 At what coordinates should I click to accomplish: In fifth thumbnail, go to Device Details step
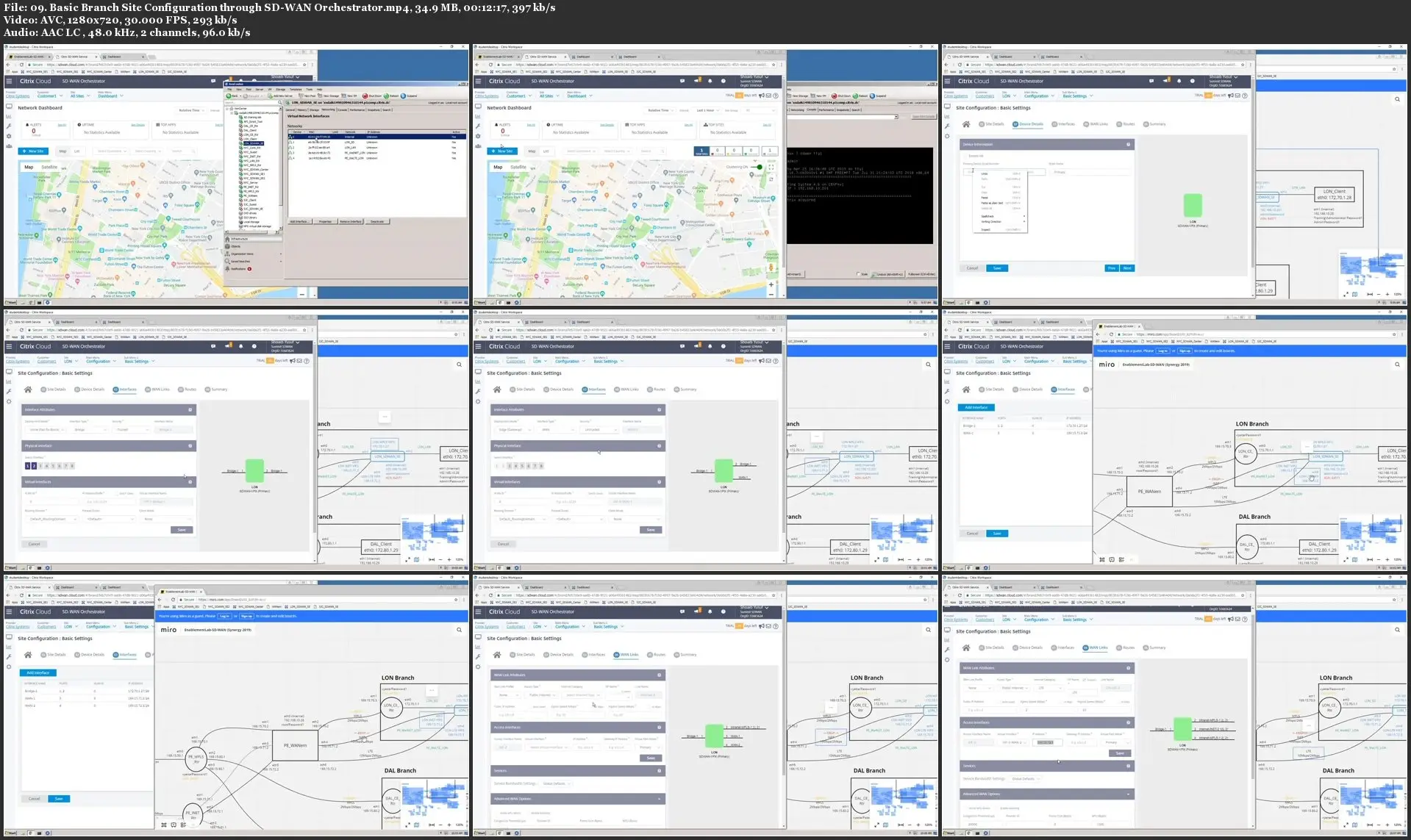pyautogui.click(x=559, y=390)
